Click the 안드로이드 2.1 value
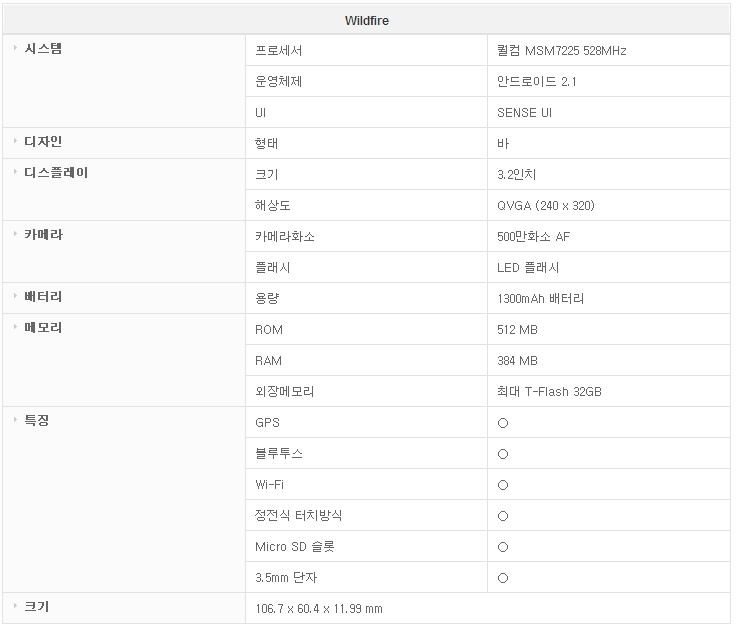Viewport: 736px width, 629px height. point(538,81)
